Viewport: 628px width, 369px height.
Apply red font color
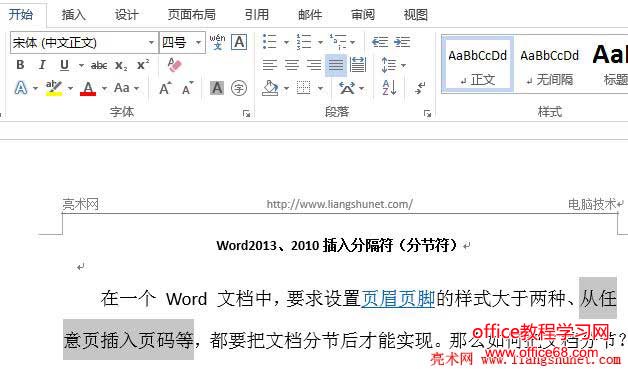(88, 88)
